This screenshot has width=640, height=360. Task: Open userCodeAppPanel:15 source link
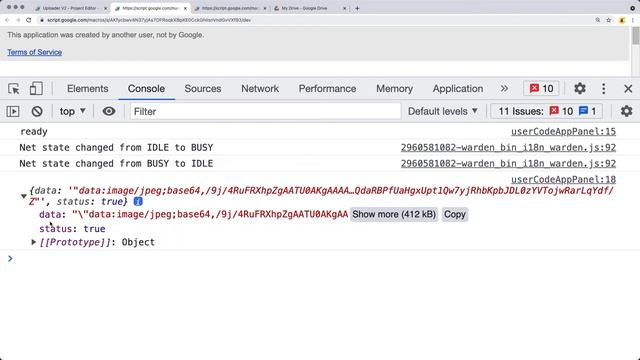563,131
